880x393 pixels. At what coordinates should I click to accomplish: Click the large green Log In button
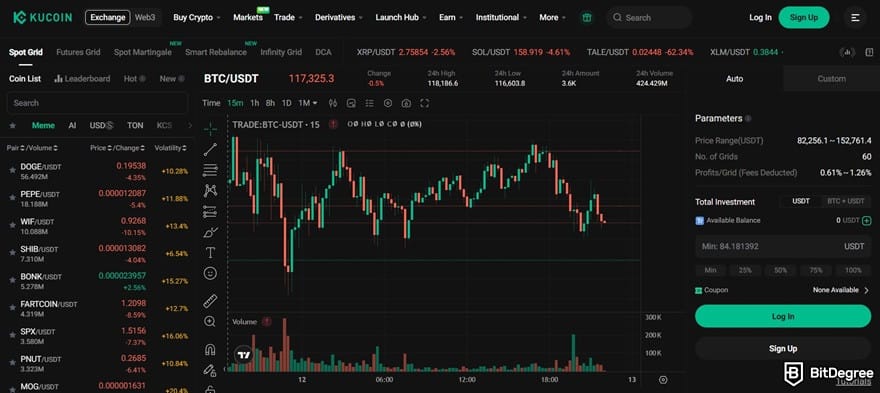[782, 316]
